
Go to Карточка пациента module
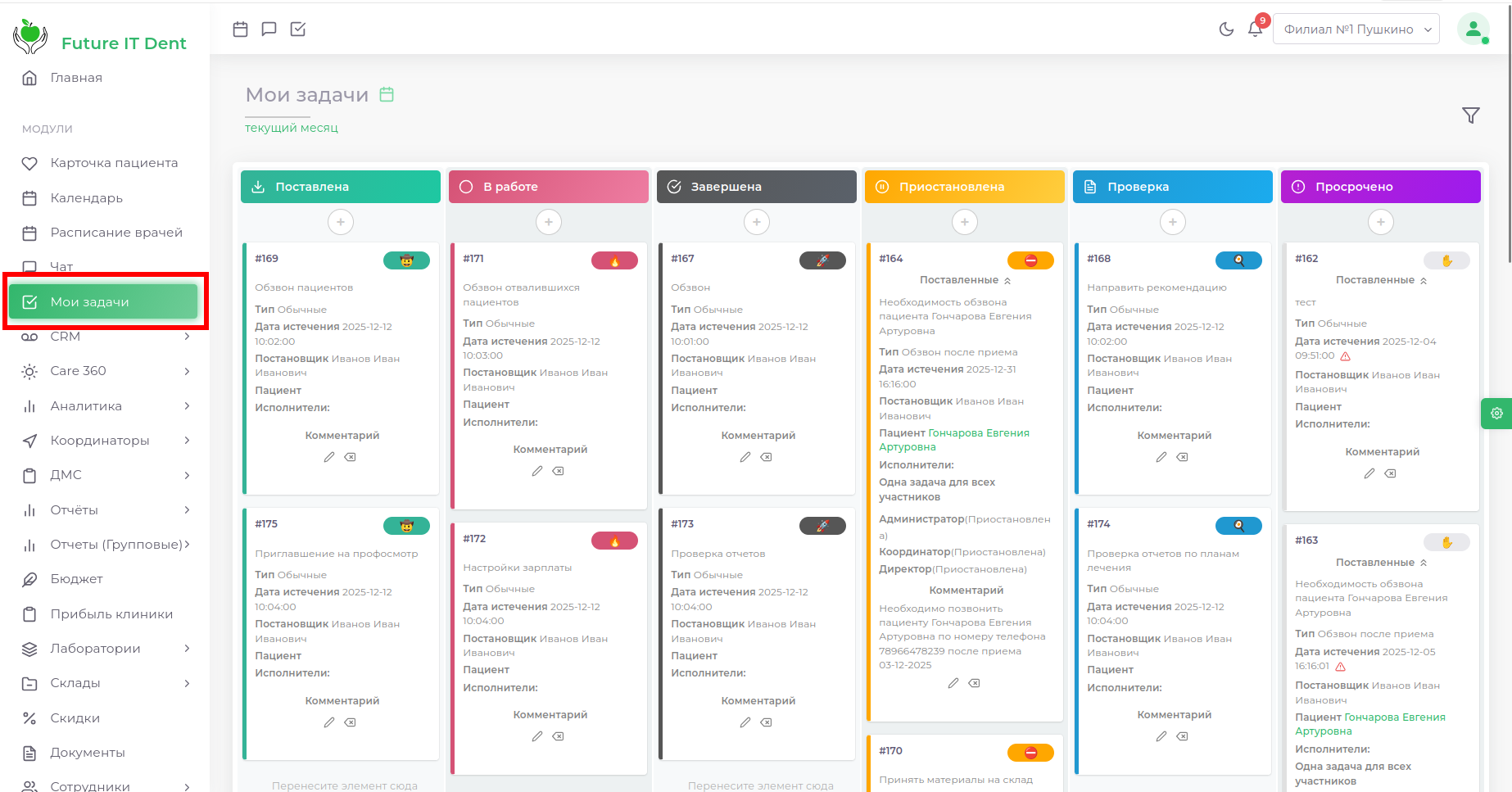[x=114, y=163]
